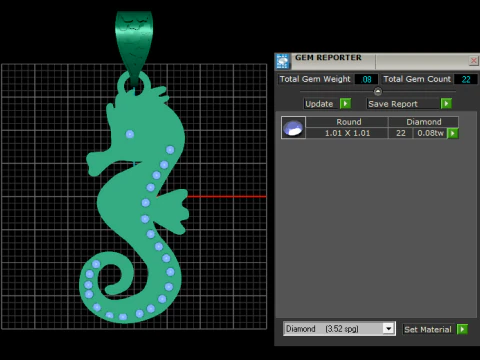Click the quantity 22 cell in gem row
The height and width of the screenshot is (360, 480).
401,133
